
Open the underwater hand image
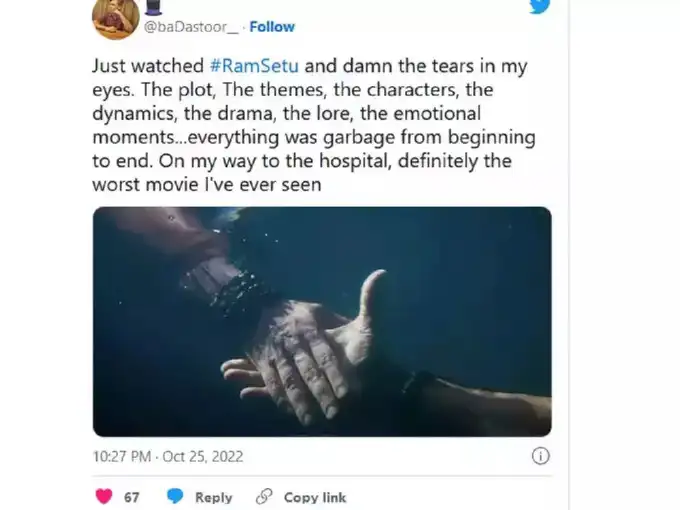[x=322, y=320]
